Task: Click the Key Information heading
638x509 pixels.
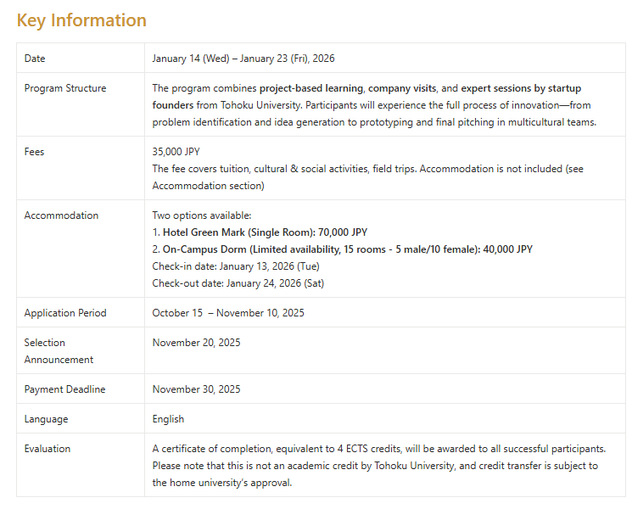Action: pos(81,20)
